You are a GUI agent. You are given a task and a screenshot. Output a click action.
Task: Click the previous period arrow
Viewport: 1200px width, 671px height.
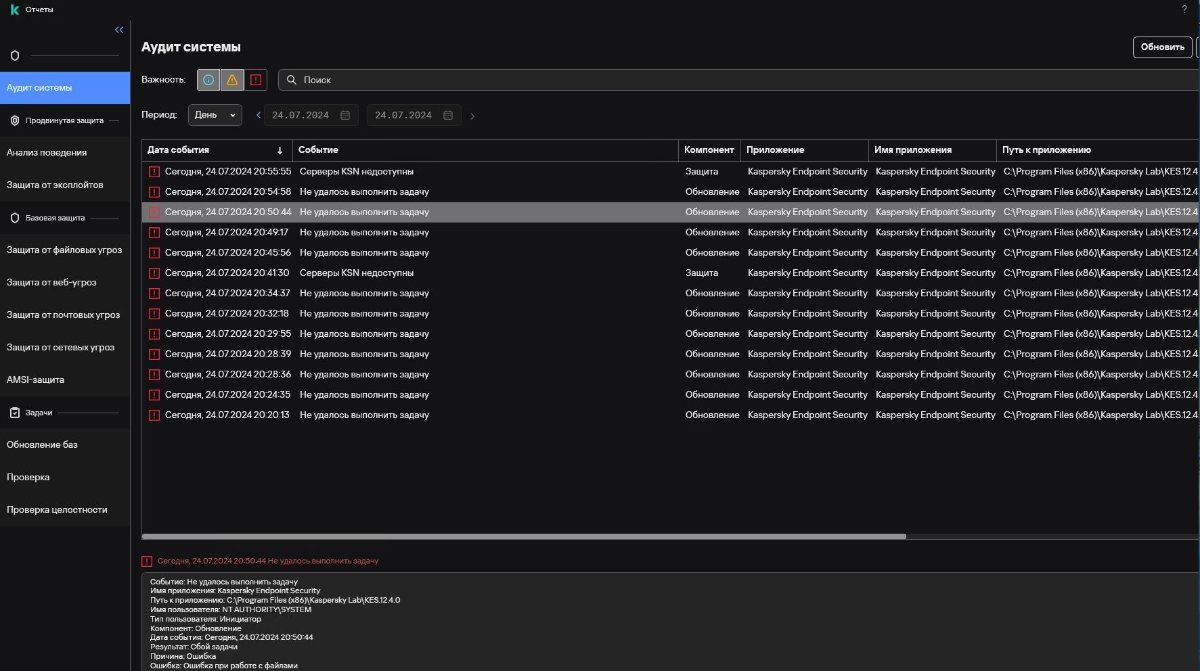coord(258,115)
